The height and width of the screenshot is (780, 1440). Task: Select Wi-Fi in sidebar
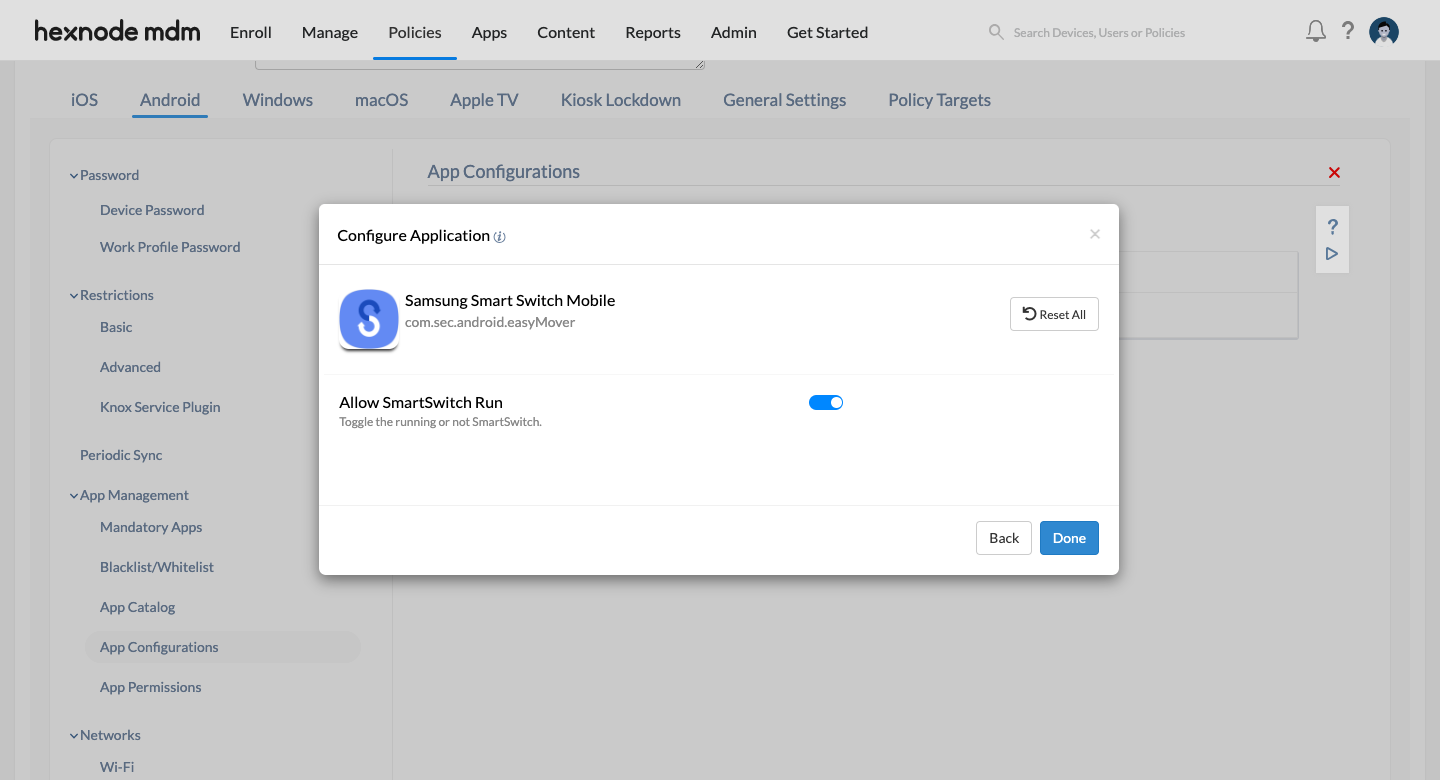[x=117, y=767]
